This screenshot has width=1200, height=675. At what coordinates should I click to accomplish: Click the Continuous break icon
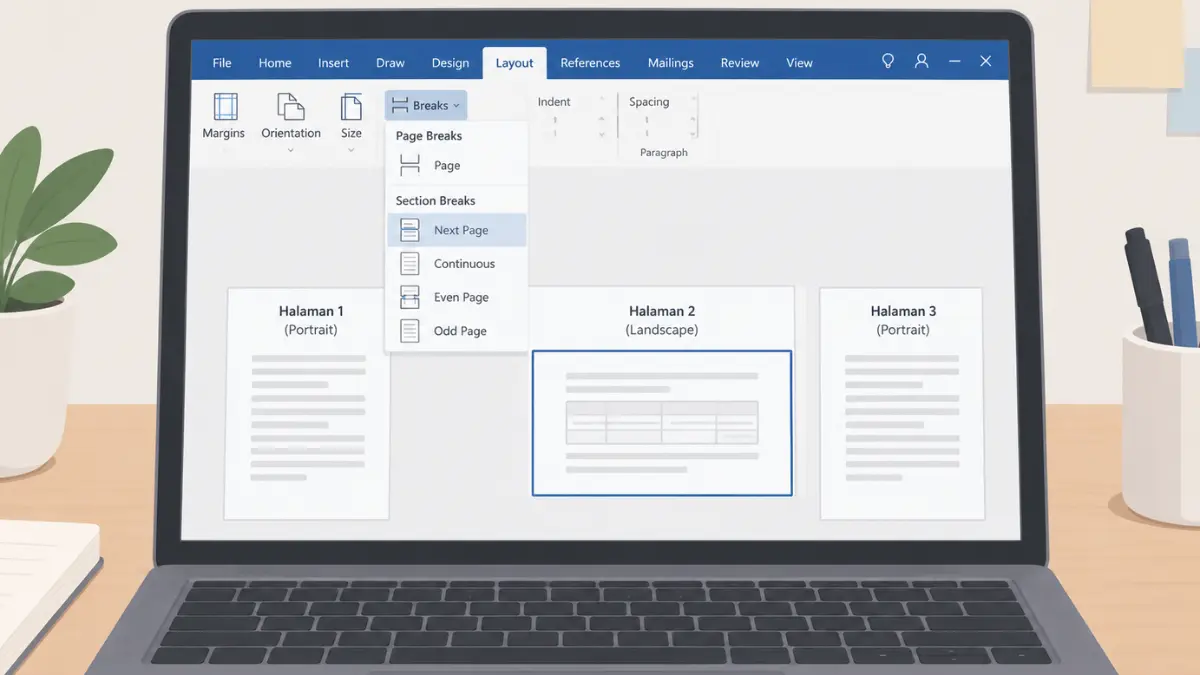pos(410,264)
